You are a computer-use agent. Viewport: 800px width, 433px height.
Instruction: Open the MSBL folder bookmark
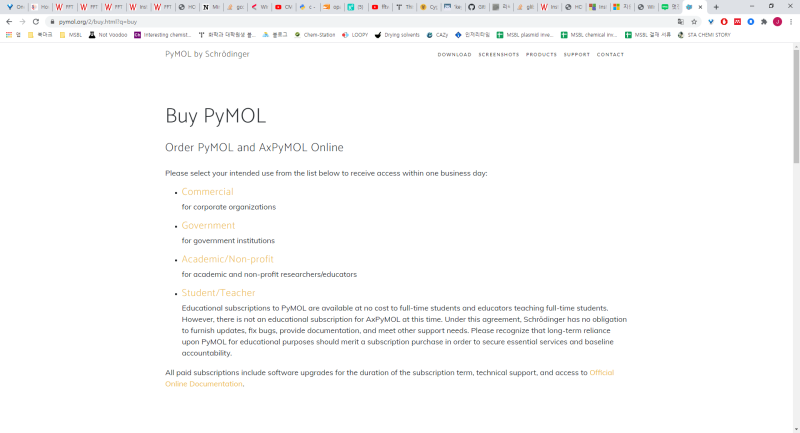point(70,35)
